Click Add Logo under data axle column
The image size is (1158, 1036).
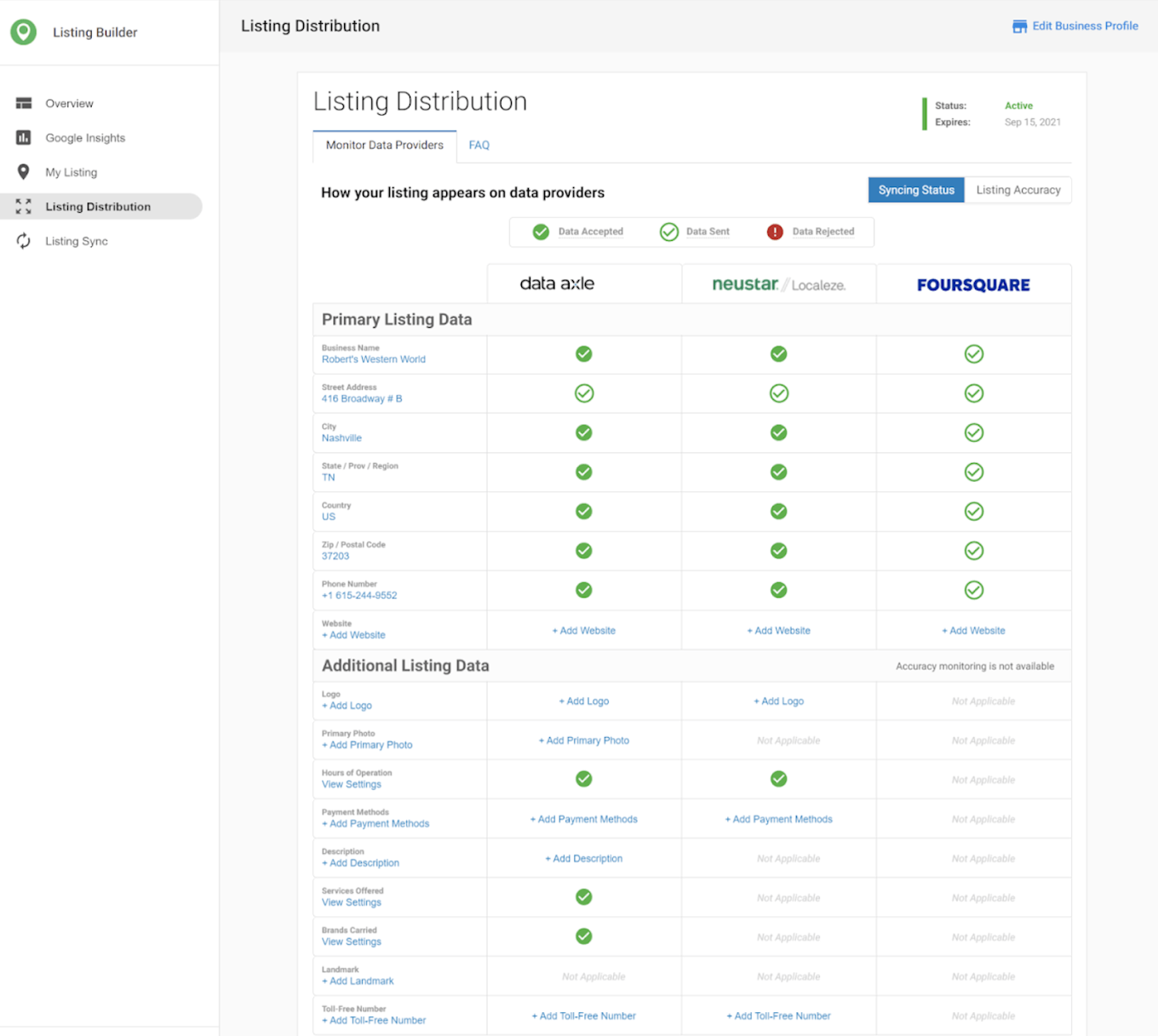(x=584, y=701)
